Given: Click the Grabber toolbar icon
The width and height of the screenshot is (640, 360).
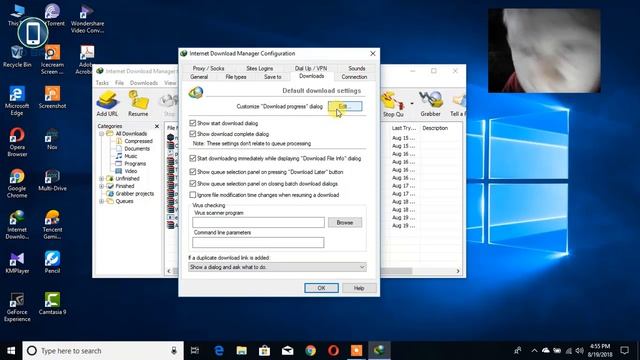Looking at the screenshot, I should [430, 104].
